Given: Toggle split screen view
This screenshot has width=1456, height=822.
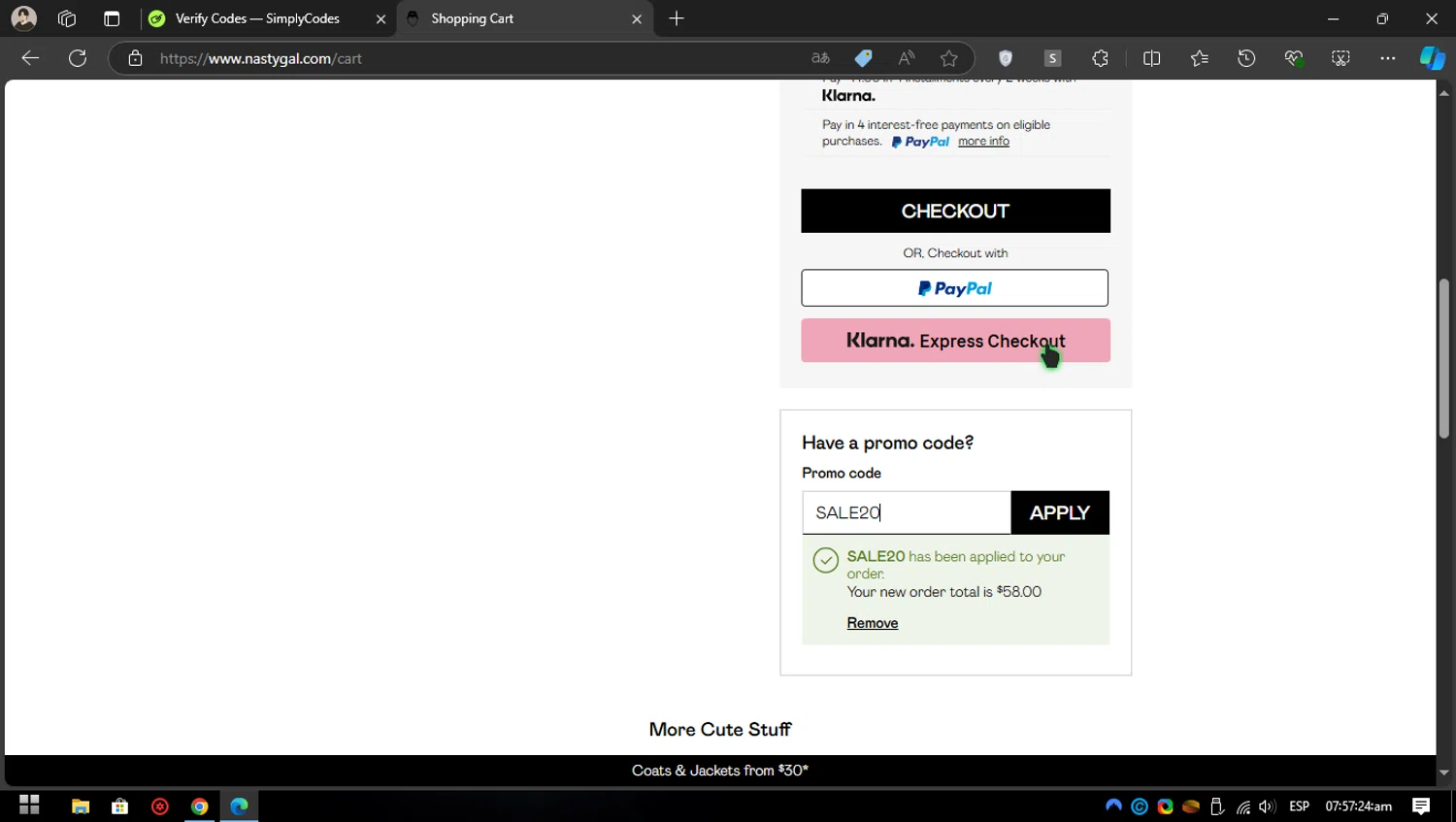Looking at the screenshot, I should click(x=1151, y=58).
